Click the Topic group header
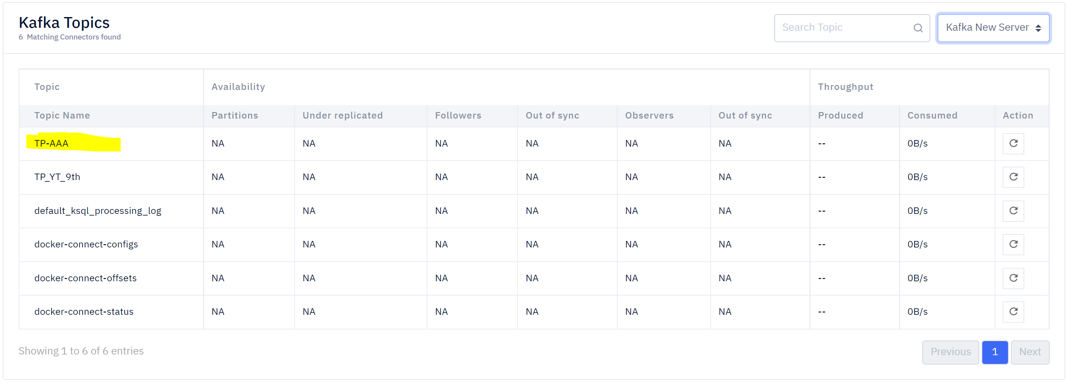 tap(47, 87)
